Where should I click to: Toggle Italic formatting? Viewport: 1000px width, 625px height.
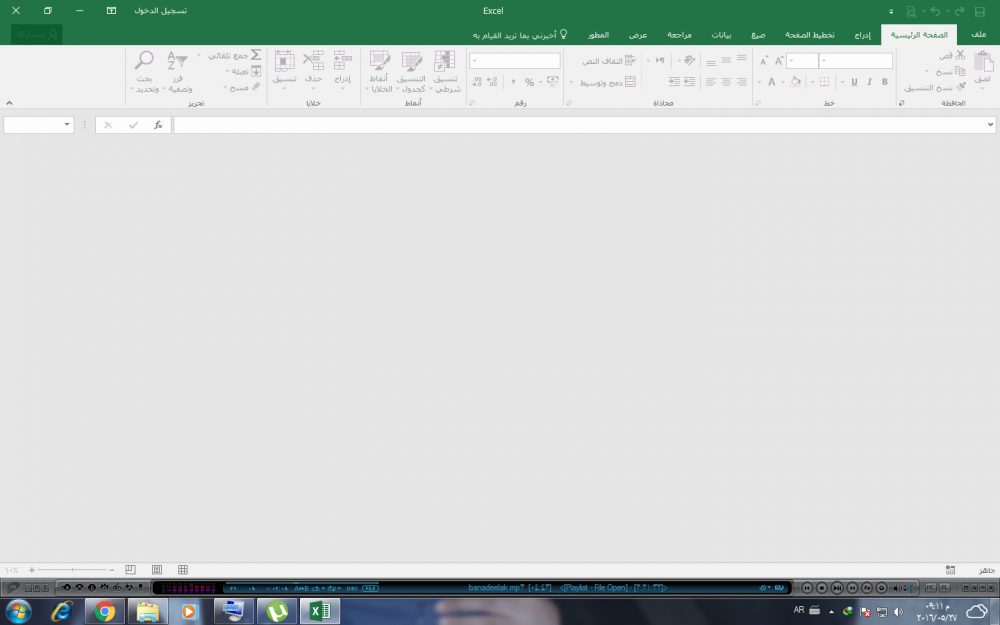point(869,82)
